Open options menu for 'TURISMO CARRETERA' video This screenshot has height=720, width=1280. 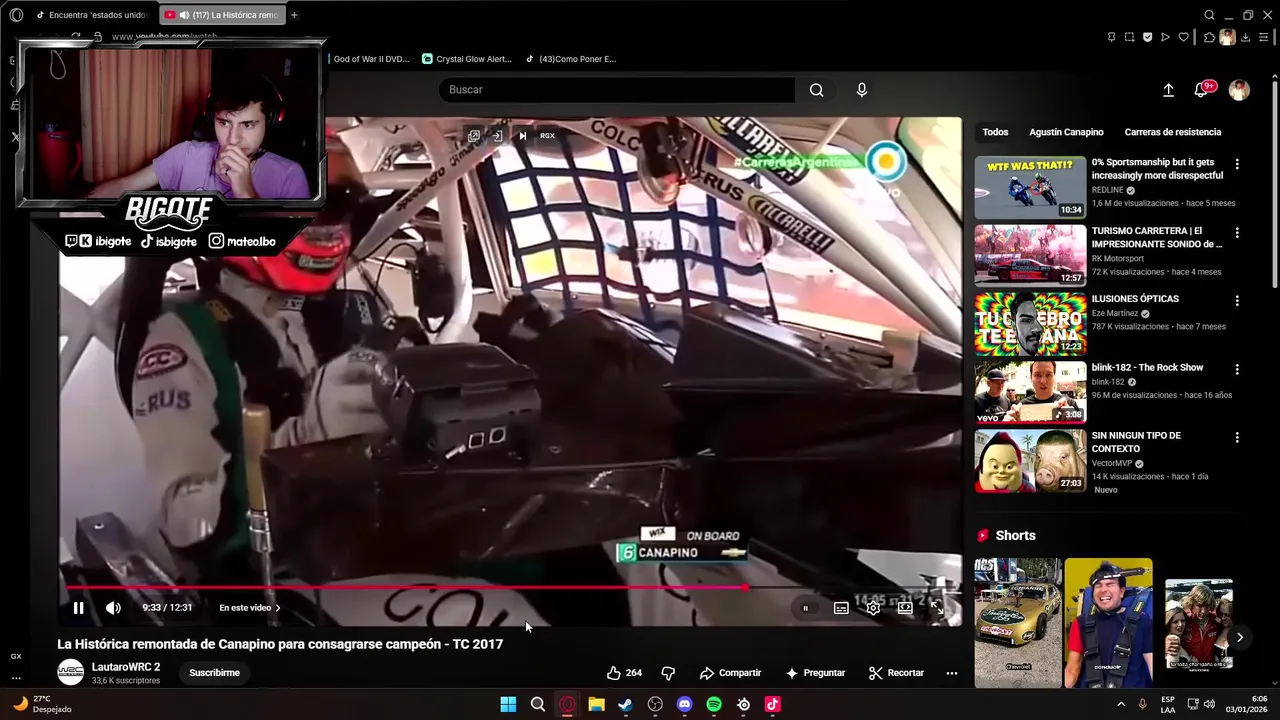coord(1237,232)
